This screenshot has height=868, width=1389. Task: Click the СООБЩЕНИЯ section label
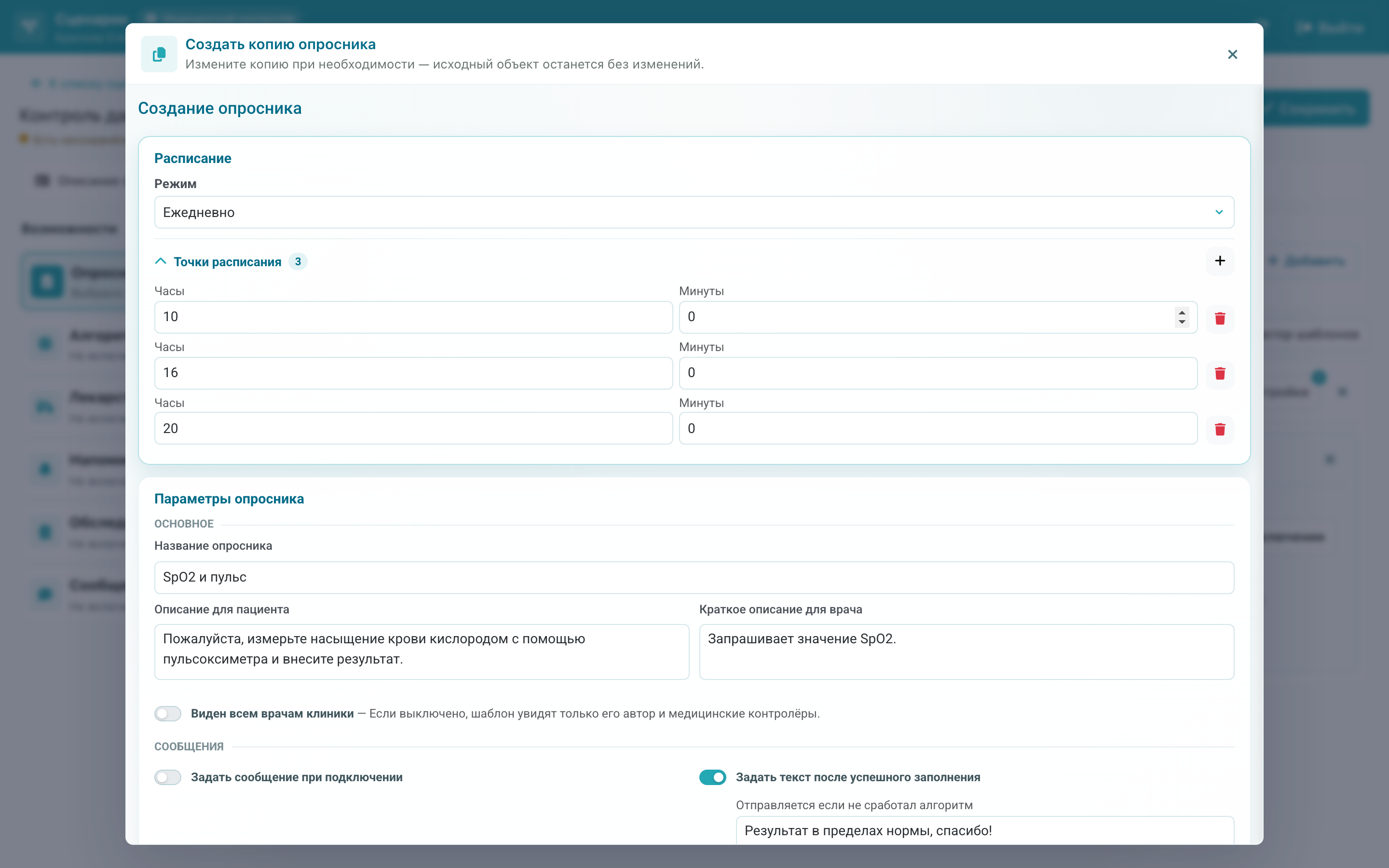[189, 746]
